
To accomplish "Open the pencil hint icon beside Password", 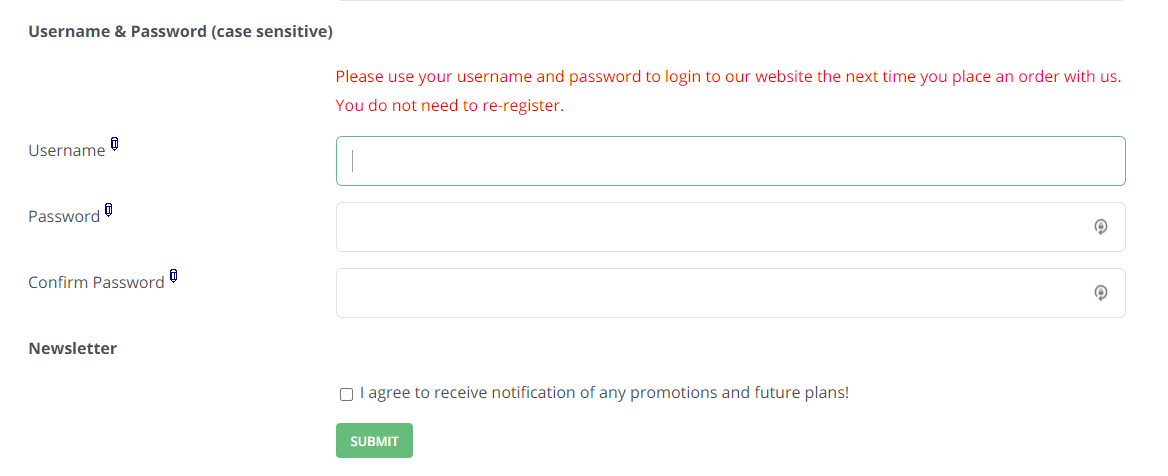I will tap(109, 210).
